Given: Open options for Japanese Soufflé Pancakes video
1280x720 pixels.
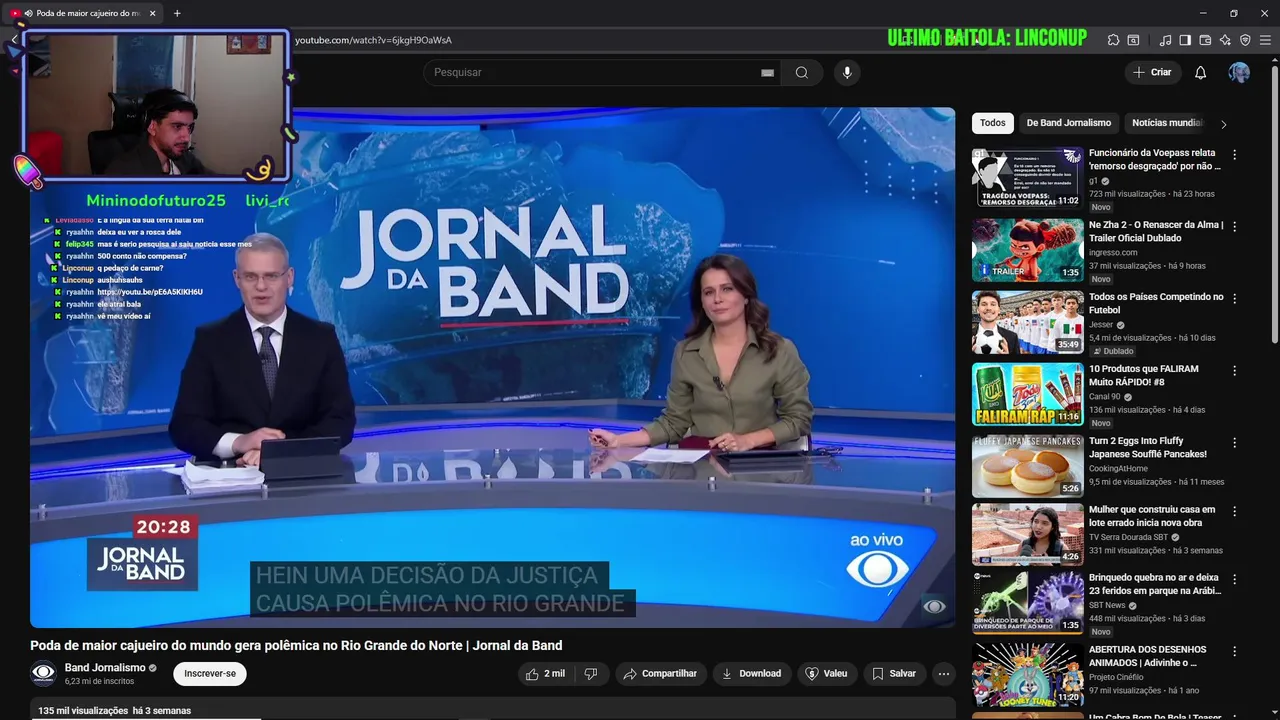Looking at the screenshot, I should tap(1234, 443).
